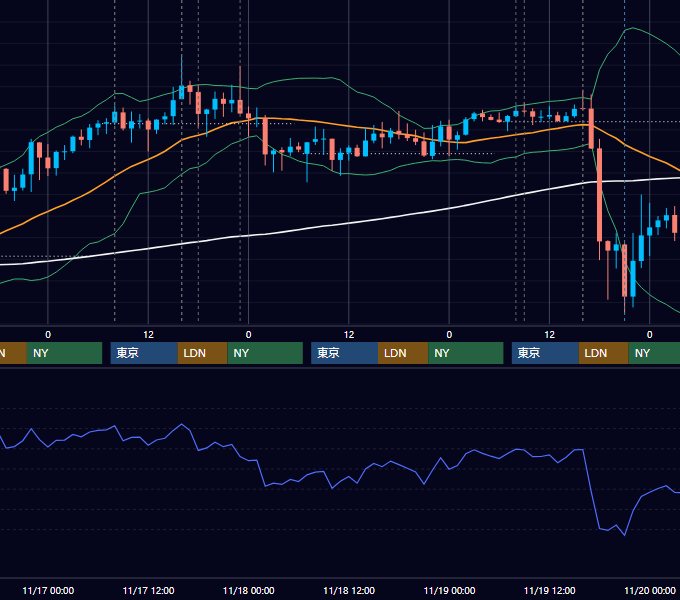
Task: Select the LDN session block on 11/19
Action: click(603, 353)
